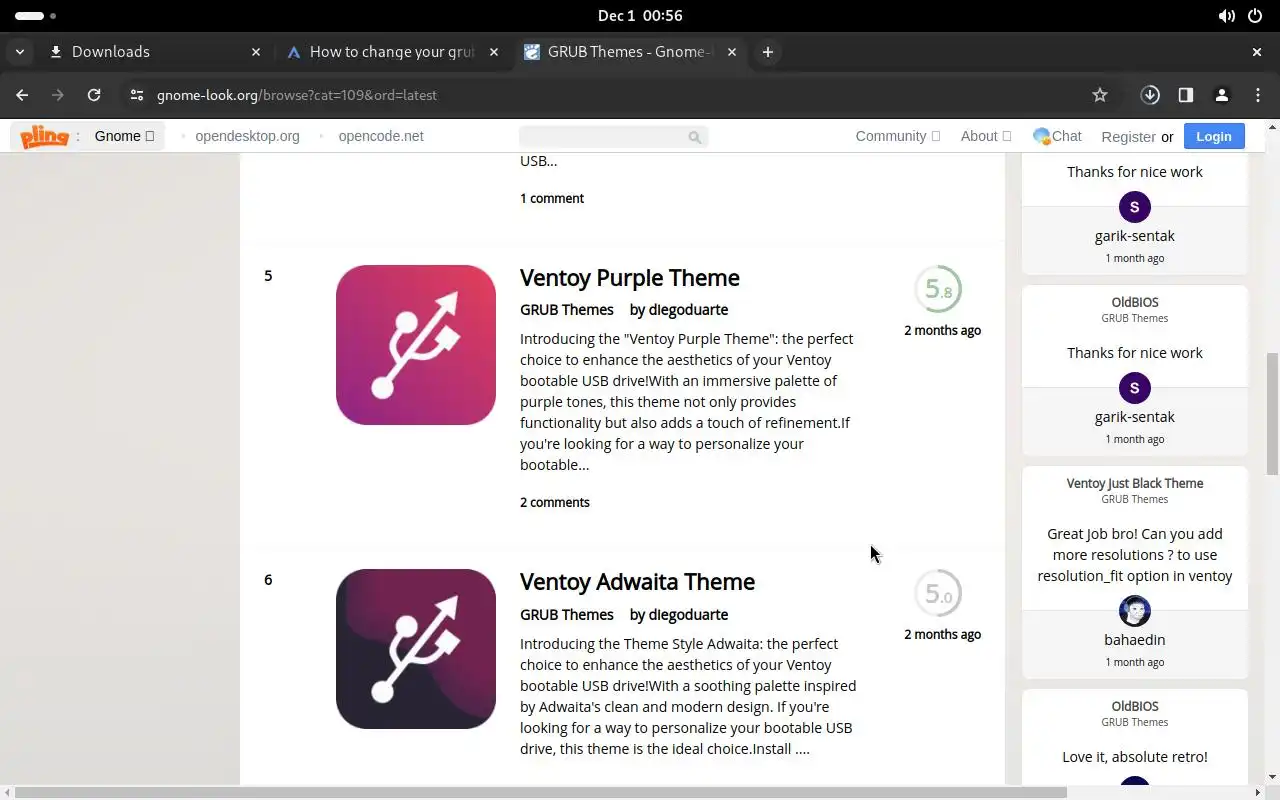Viewport: 1280px width, 800px height.
Task: Click the 5.0 rating circle
Action: coord(938,593)
